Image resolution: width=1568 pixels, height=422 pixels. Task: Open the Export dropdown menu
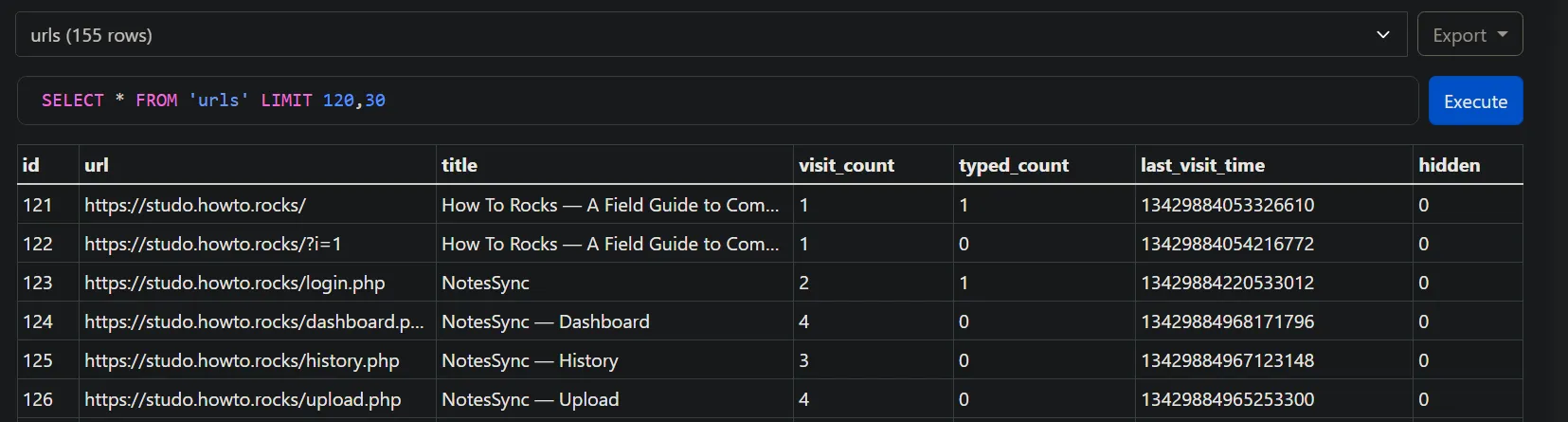coord(1469,35)
